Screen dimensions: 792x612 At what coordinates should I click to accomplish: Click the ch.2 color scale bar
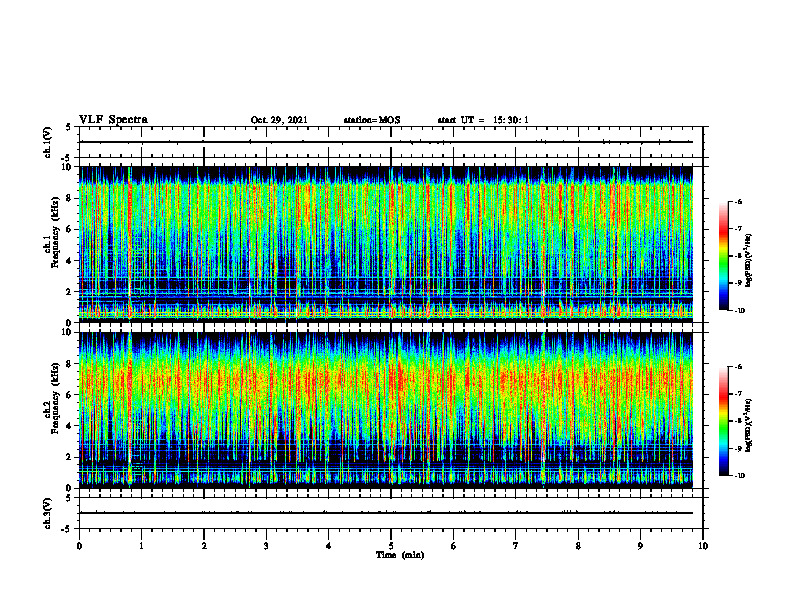723,421
